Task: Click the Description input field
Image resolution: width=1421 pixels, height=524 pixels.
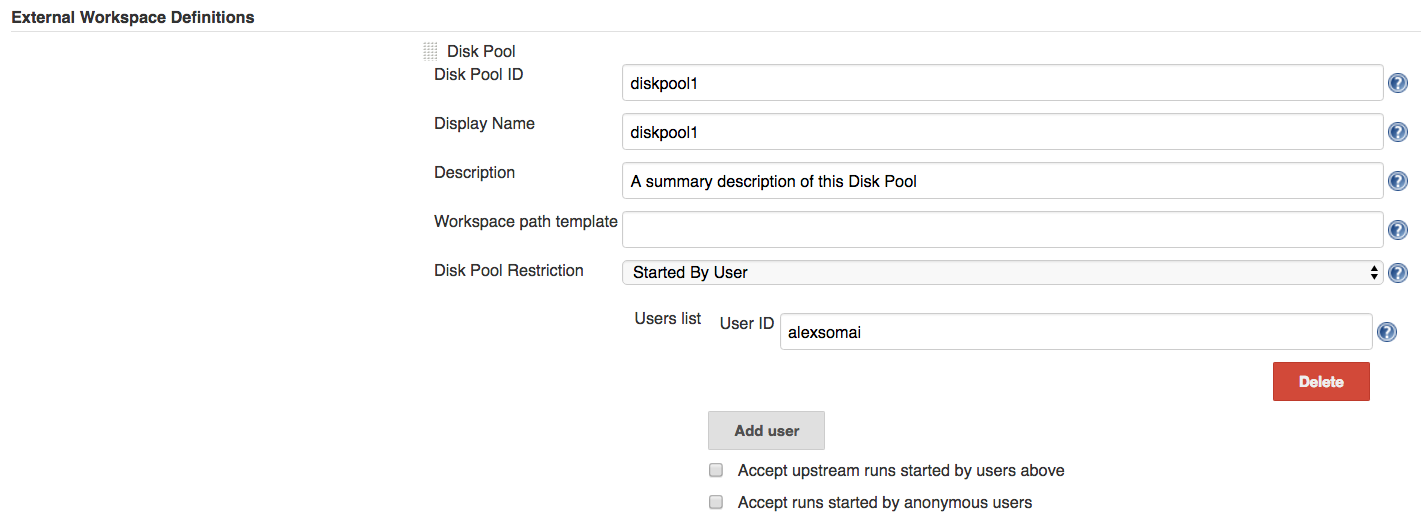Action: pyautogui.click(x=1002, y=182)
